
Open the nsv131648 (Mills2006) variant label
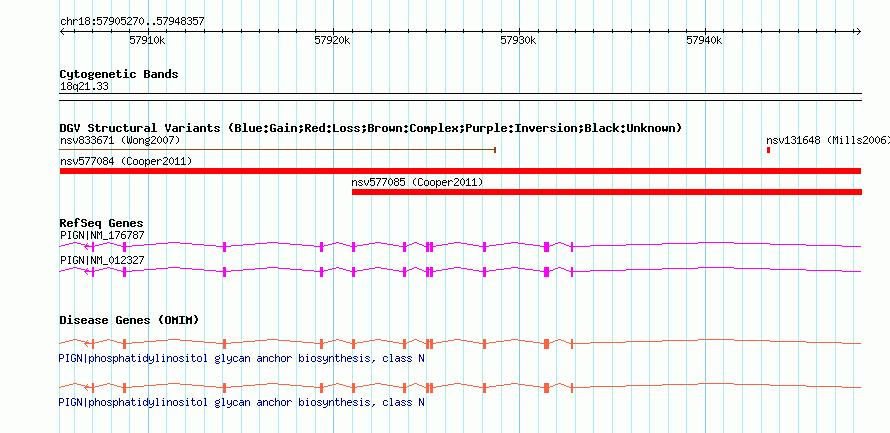828,140
